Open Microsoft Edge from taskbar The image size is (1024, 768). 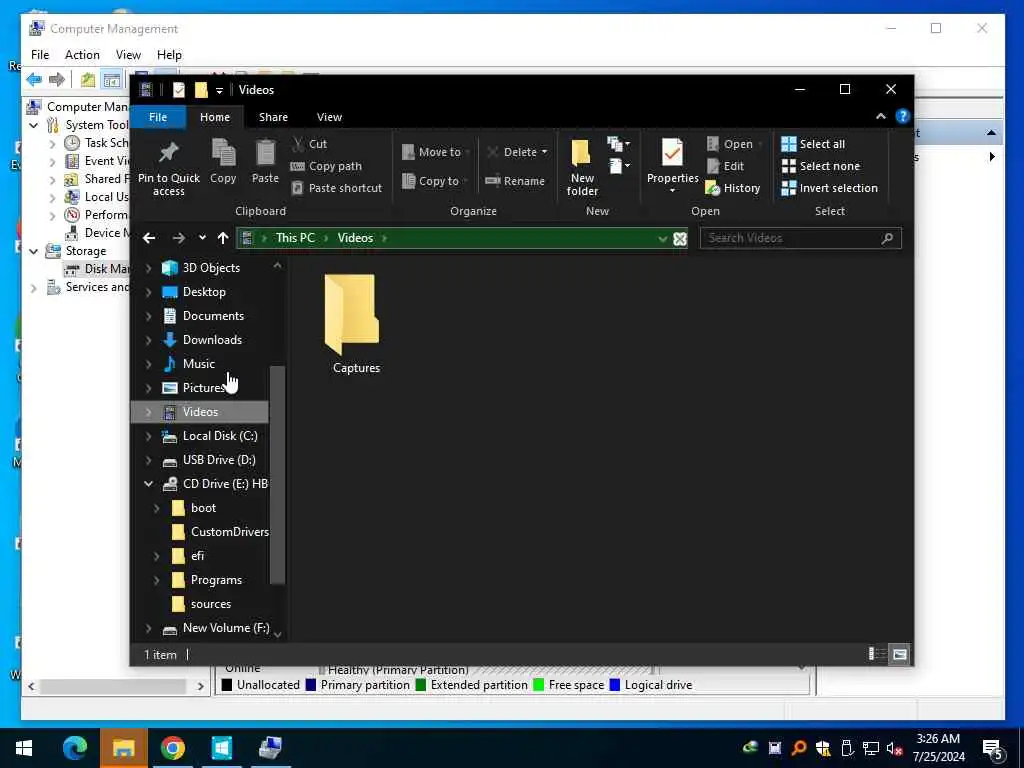pos(74,748)
